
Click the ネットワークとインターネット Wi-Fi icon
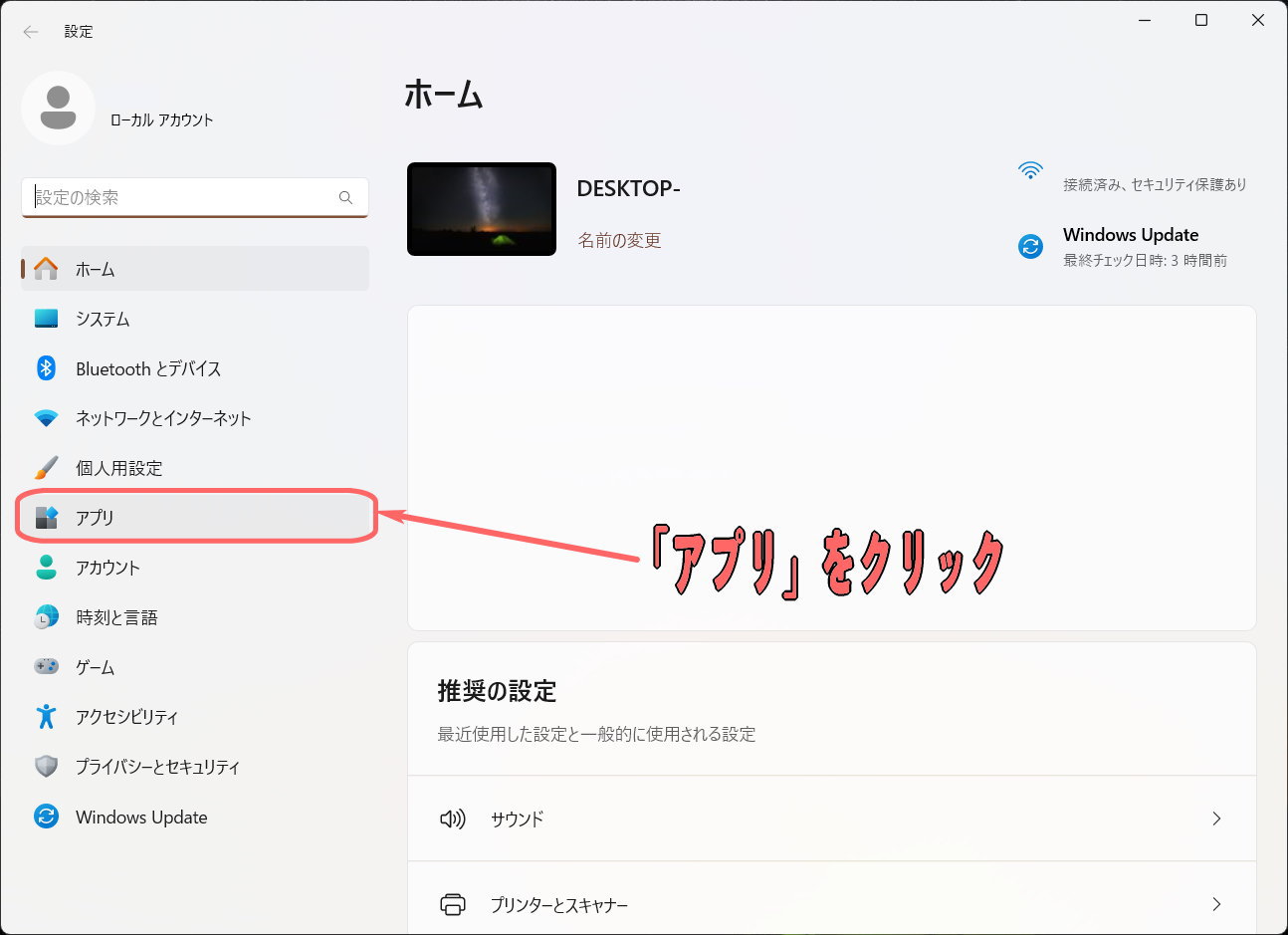point(46,418)
